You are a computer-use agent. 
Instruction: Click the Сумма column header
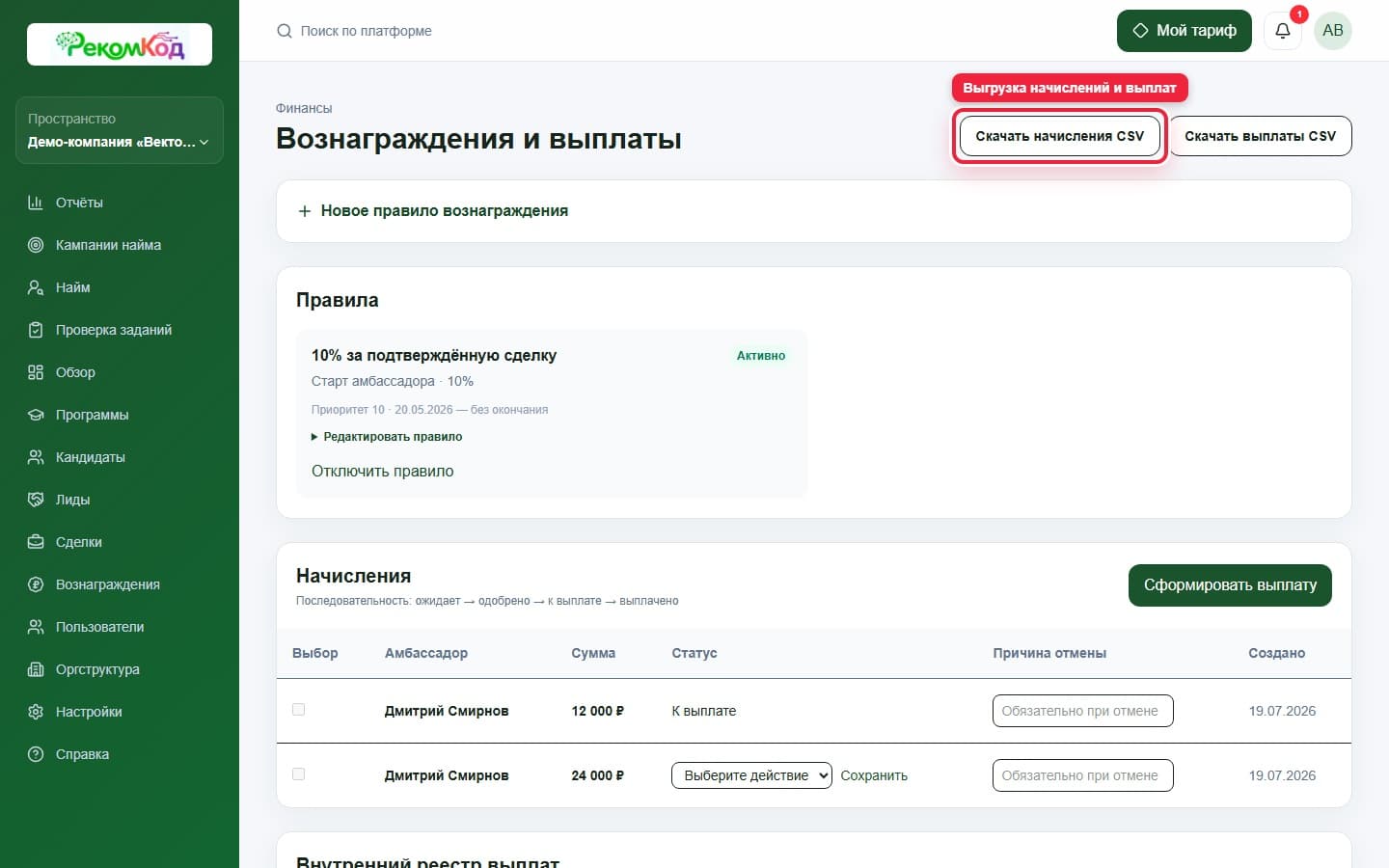click(x=593, y=653)
